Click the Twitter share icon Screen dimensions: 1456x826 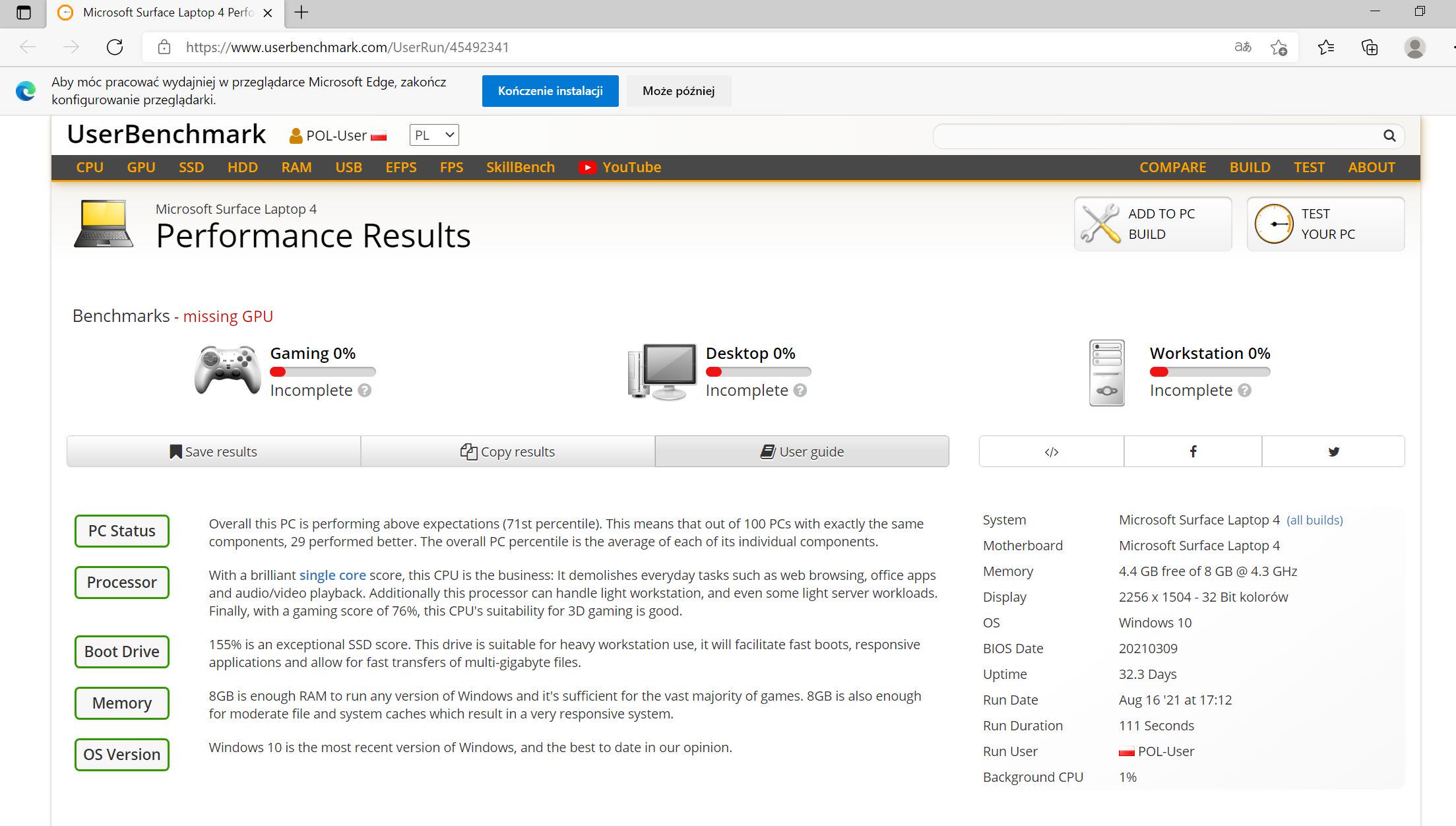point(1333,451)
